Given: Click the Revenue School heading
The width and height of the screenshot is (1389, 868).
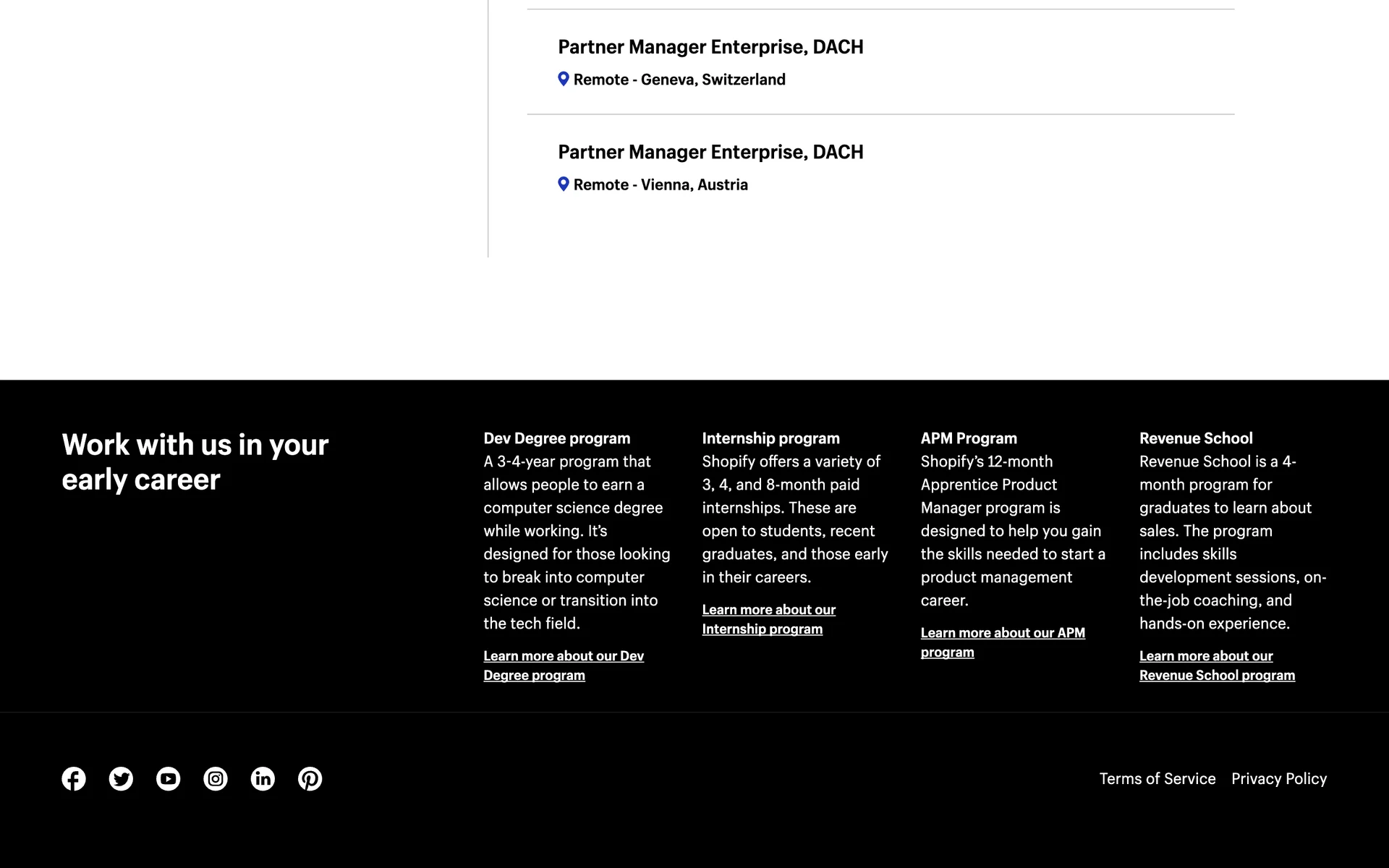Looking at the screenshot, I should 1195,438.
